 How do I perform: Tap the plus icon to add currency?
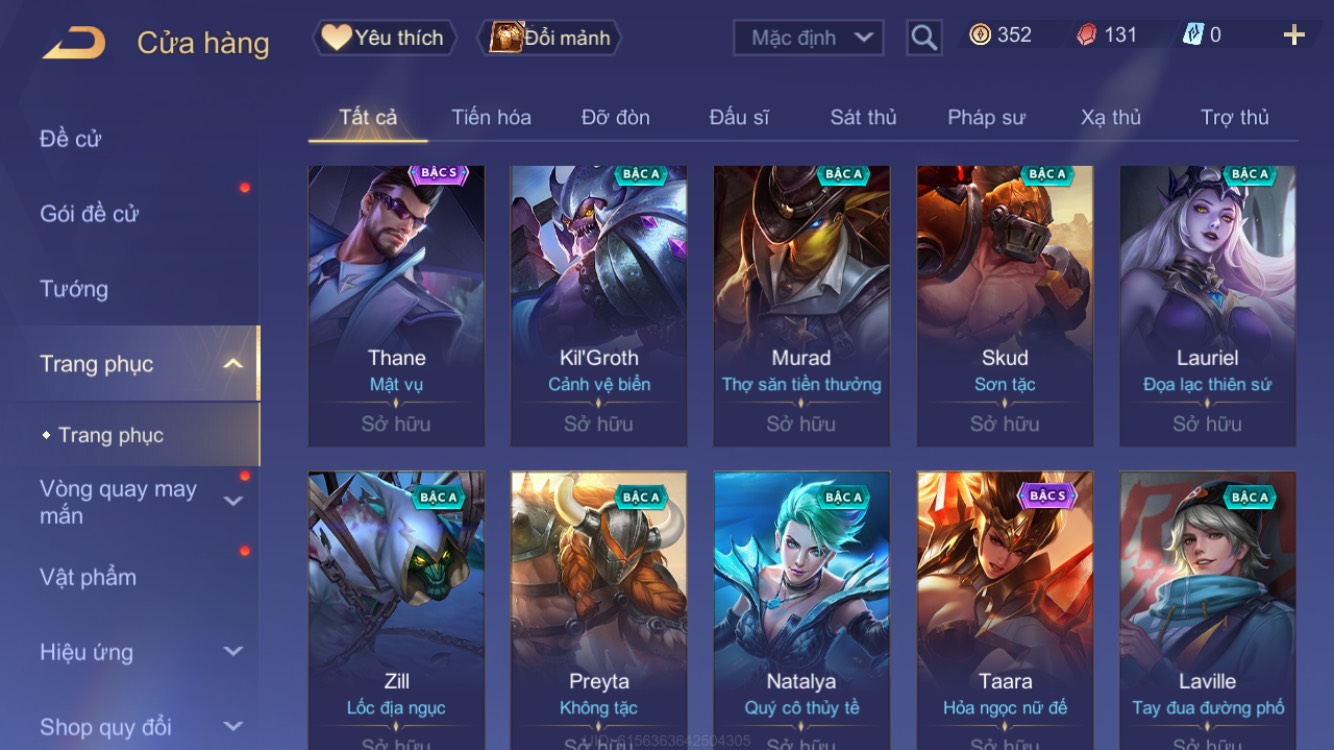(x=1294, y=35)
